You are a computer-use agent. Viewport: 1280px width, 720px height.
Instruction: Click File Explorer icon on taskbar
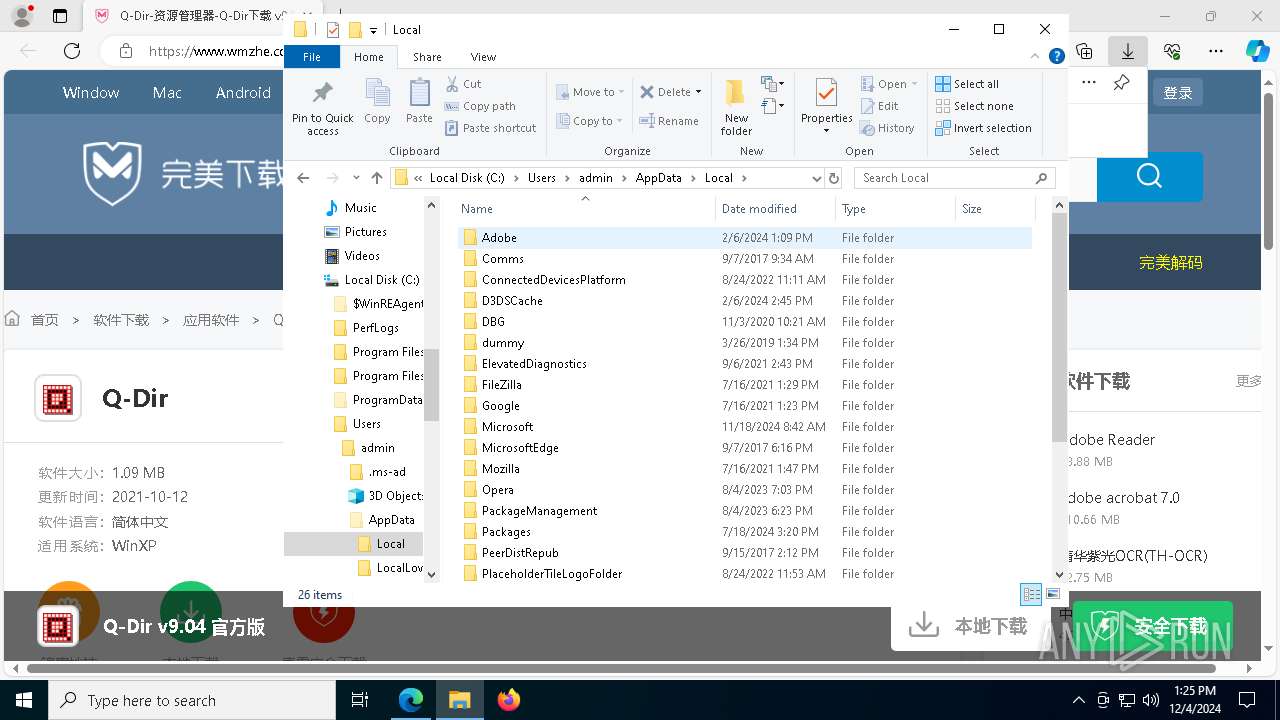(x=459, y=700)
